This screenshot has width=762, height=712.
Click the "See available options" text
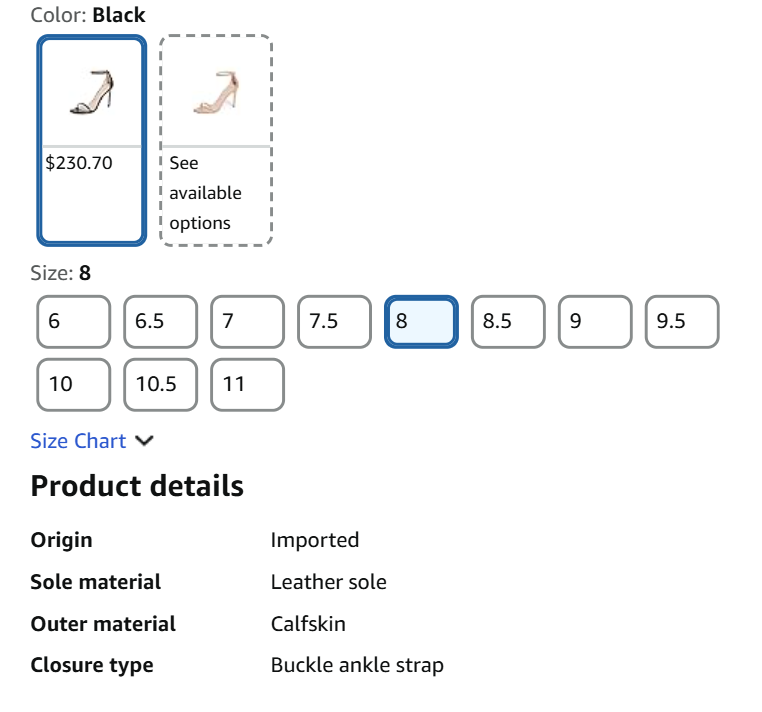click(205, 193)
